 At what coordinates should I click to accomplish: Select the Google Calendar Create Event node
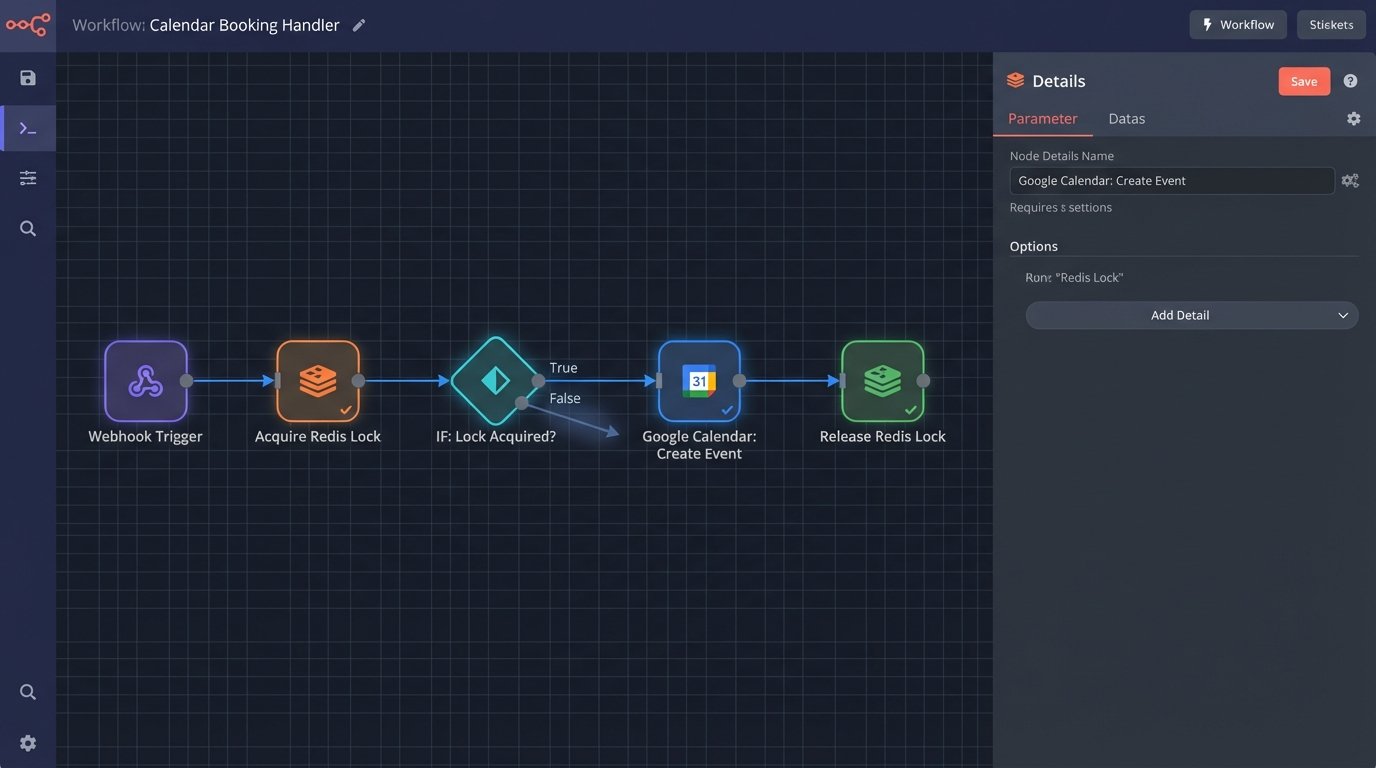point(699,381)
